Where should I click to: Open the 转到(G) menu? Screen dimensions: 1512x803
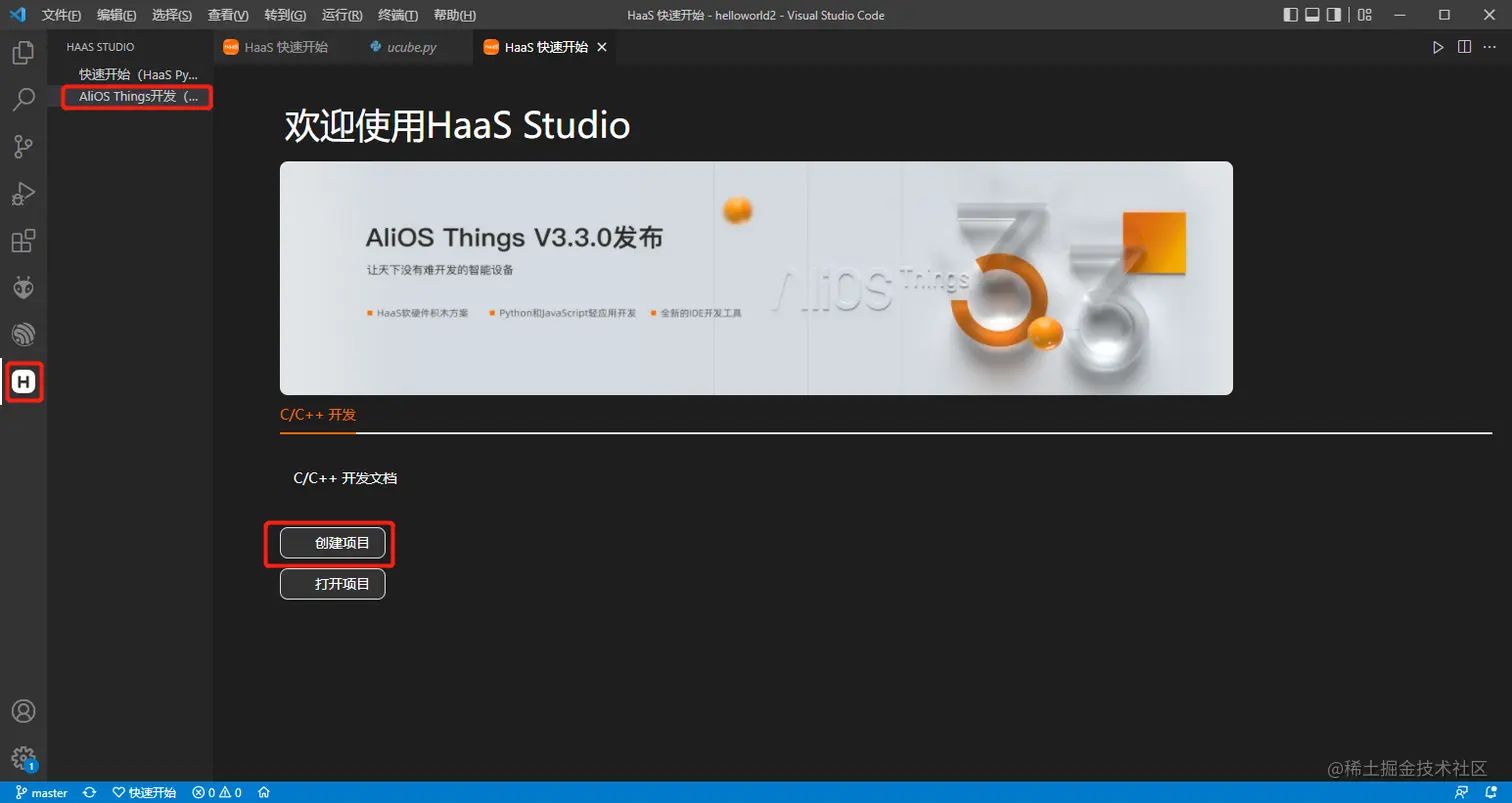(286, 15)
